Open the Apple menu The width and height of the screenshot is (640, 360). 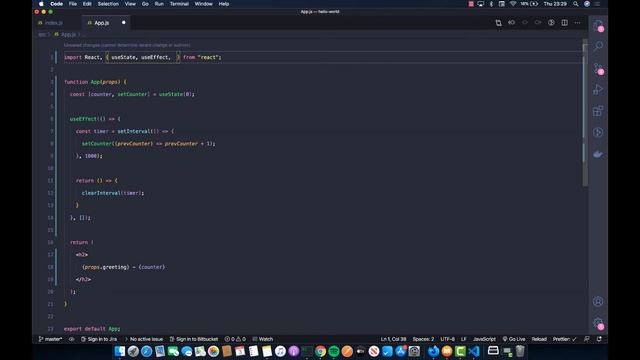click(41, 4)
